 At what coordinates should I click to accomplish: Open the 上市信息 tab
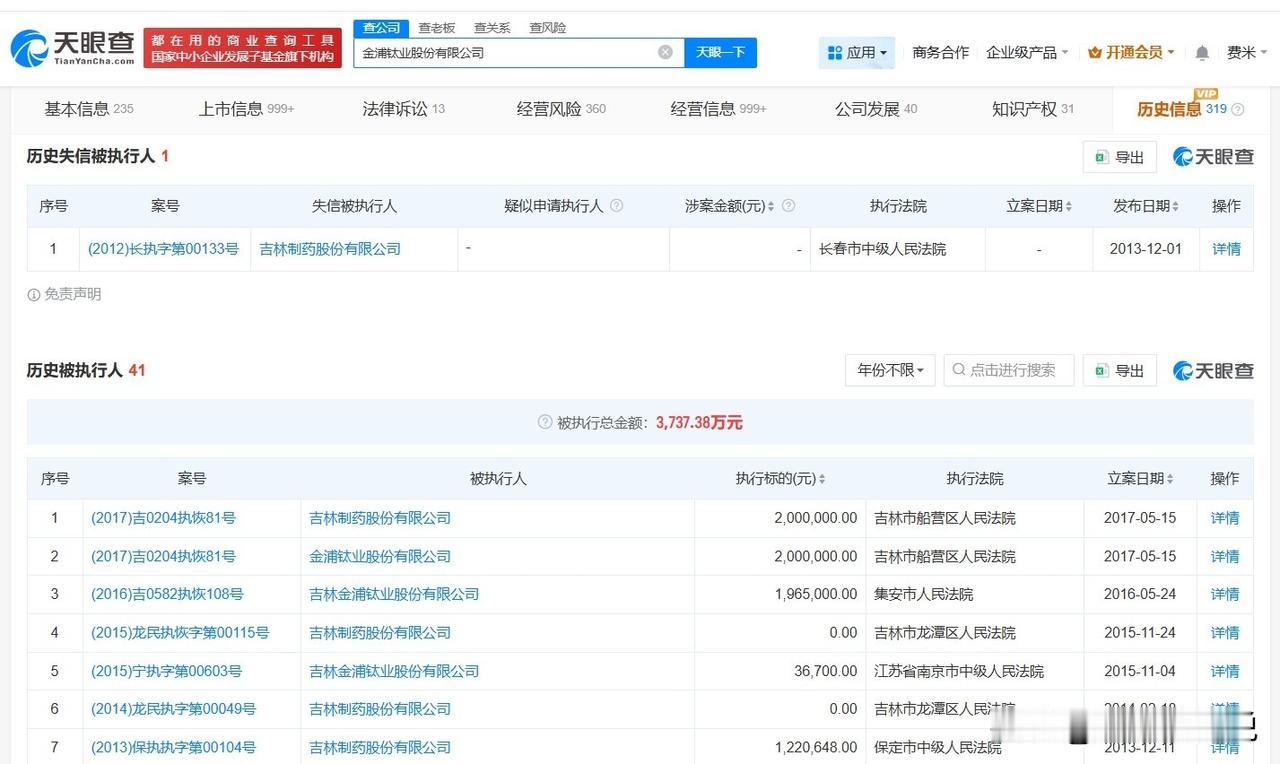(x=246, y=109)
